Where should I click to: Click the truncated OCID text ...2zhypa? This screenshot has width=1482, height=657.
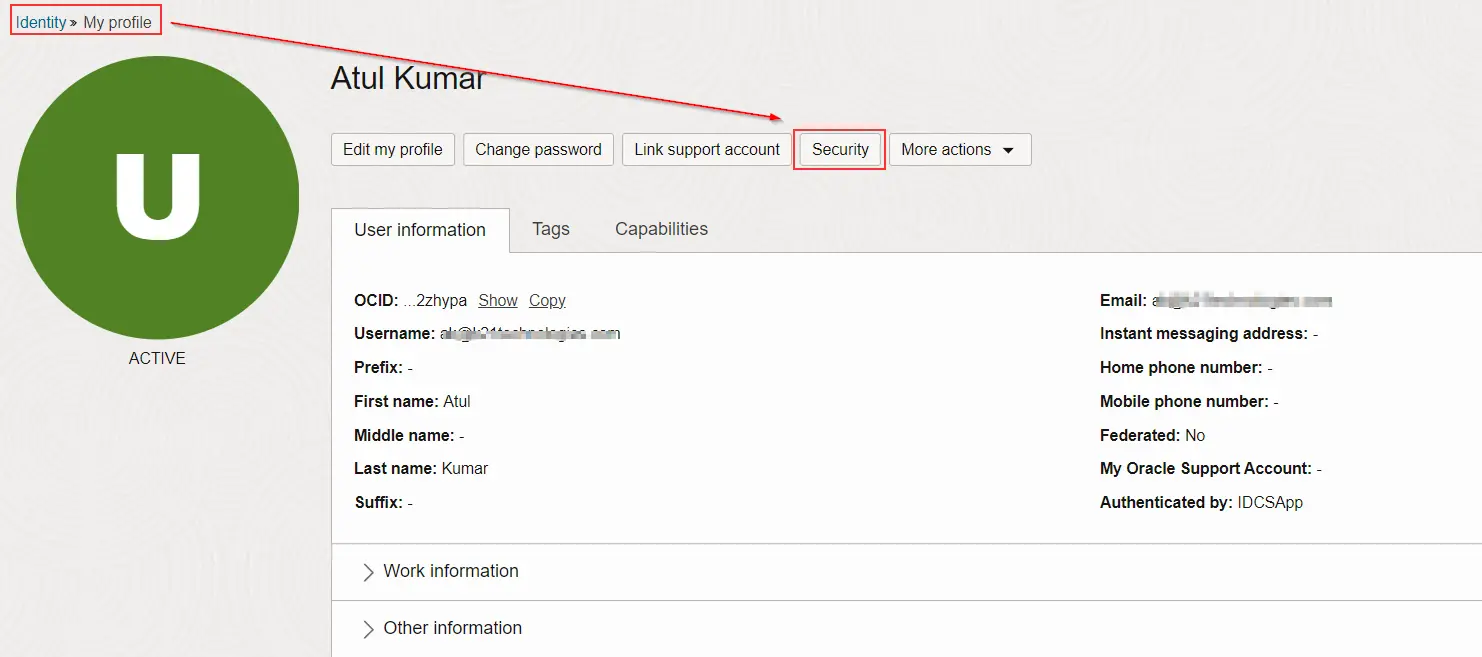pyautogui.click(x=435, y=301)
